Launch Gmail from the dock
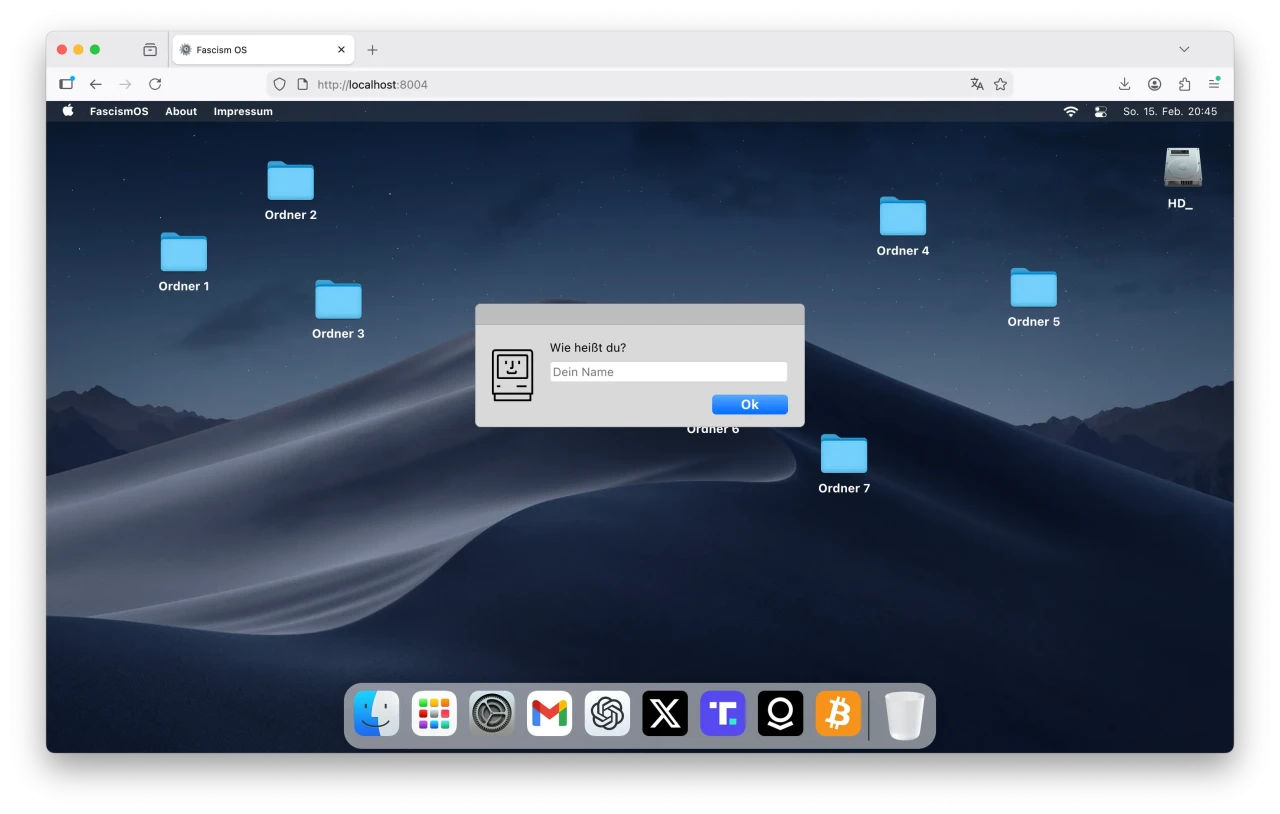Image resolution: width=1280 pixels, height=814 pixels. [550, 714]
